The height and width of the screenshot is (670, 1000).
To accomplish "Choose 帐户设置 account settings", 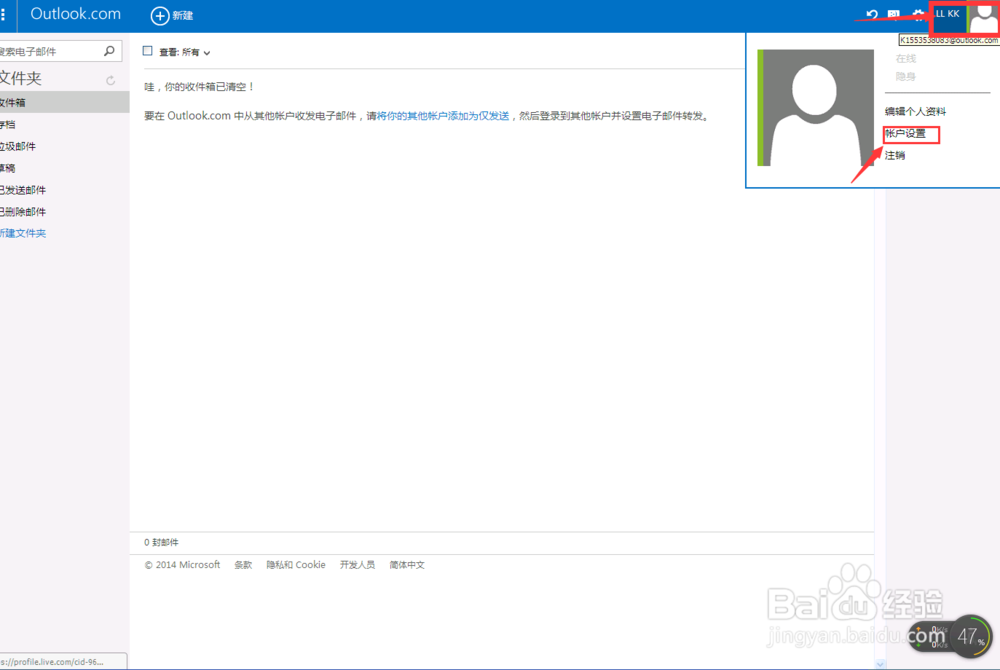I will (905, 134).
